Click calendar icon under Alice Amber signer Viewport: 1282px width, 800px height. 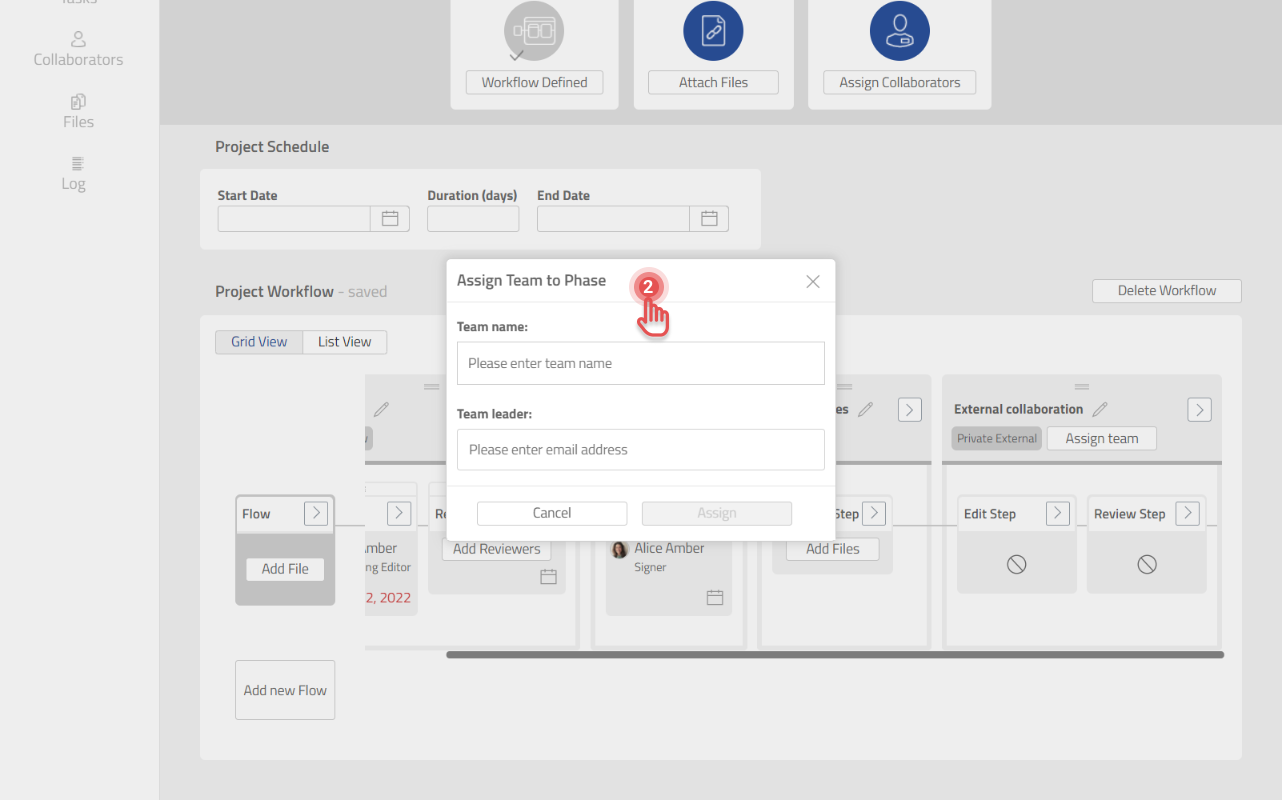(715, 597)
